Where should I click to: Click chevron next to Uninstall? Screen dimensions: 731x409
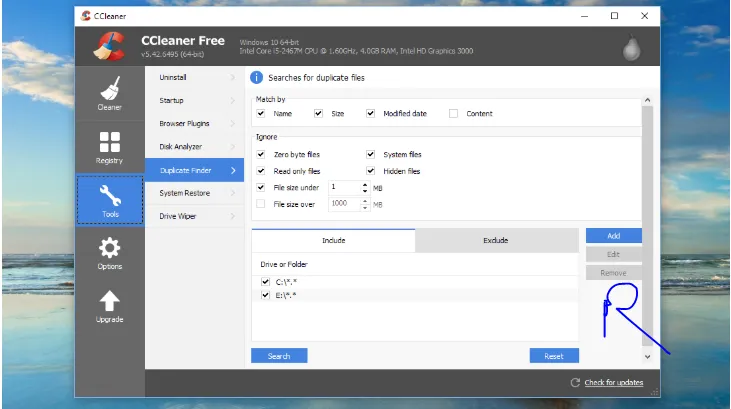click(x=233, y=77)
